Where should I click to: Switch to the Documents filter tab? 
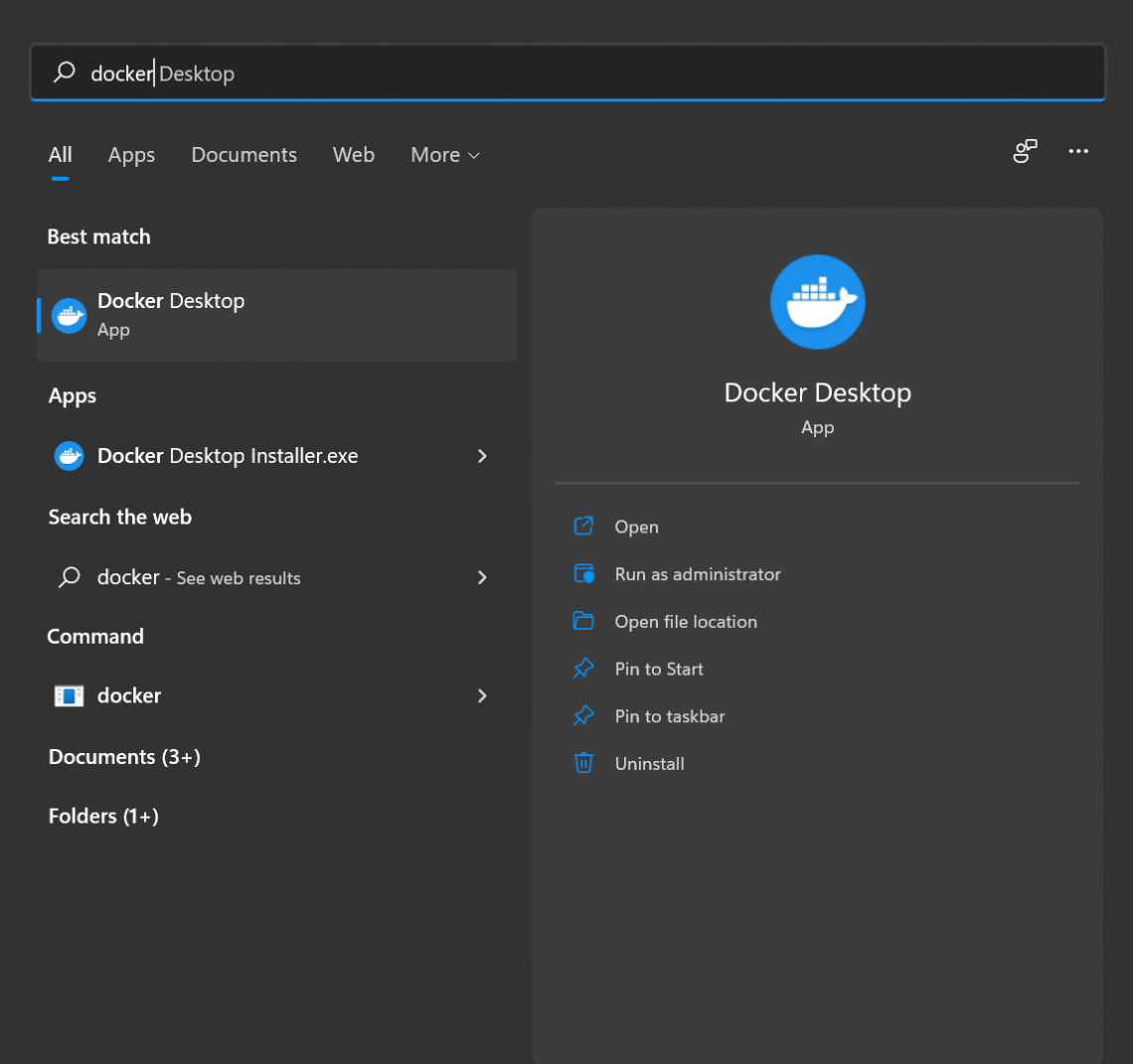[x=243, y=155]
